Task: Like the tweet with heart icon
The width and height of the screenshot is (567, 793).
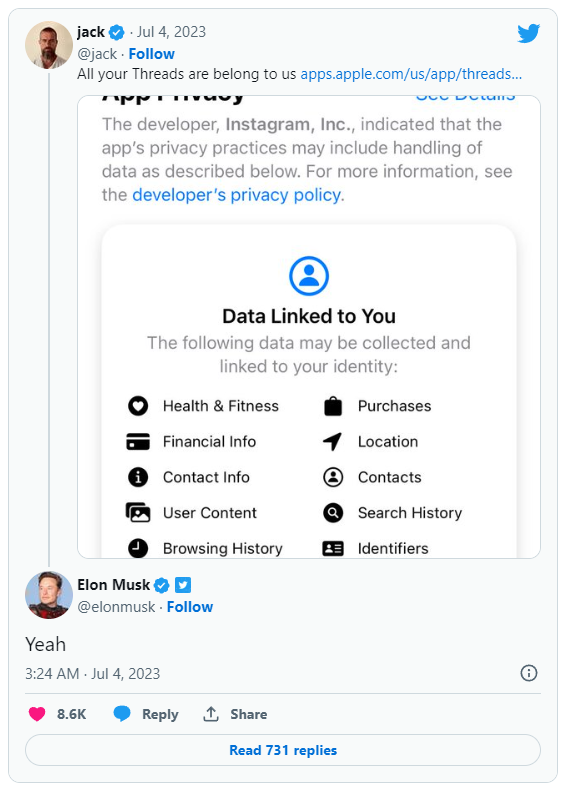Action: click(x=37, y=714)
